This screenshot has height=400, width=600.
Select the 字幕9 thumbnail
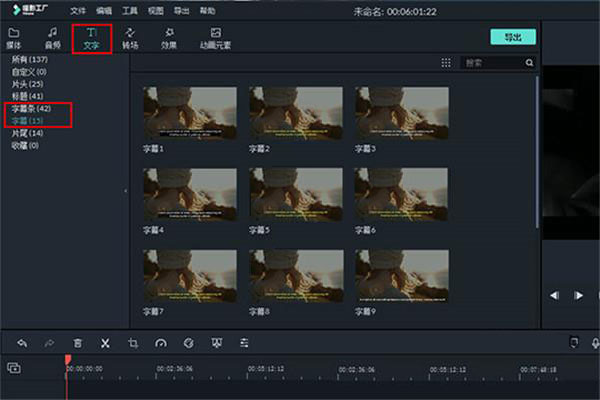(x=402, y=276)
